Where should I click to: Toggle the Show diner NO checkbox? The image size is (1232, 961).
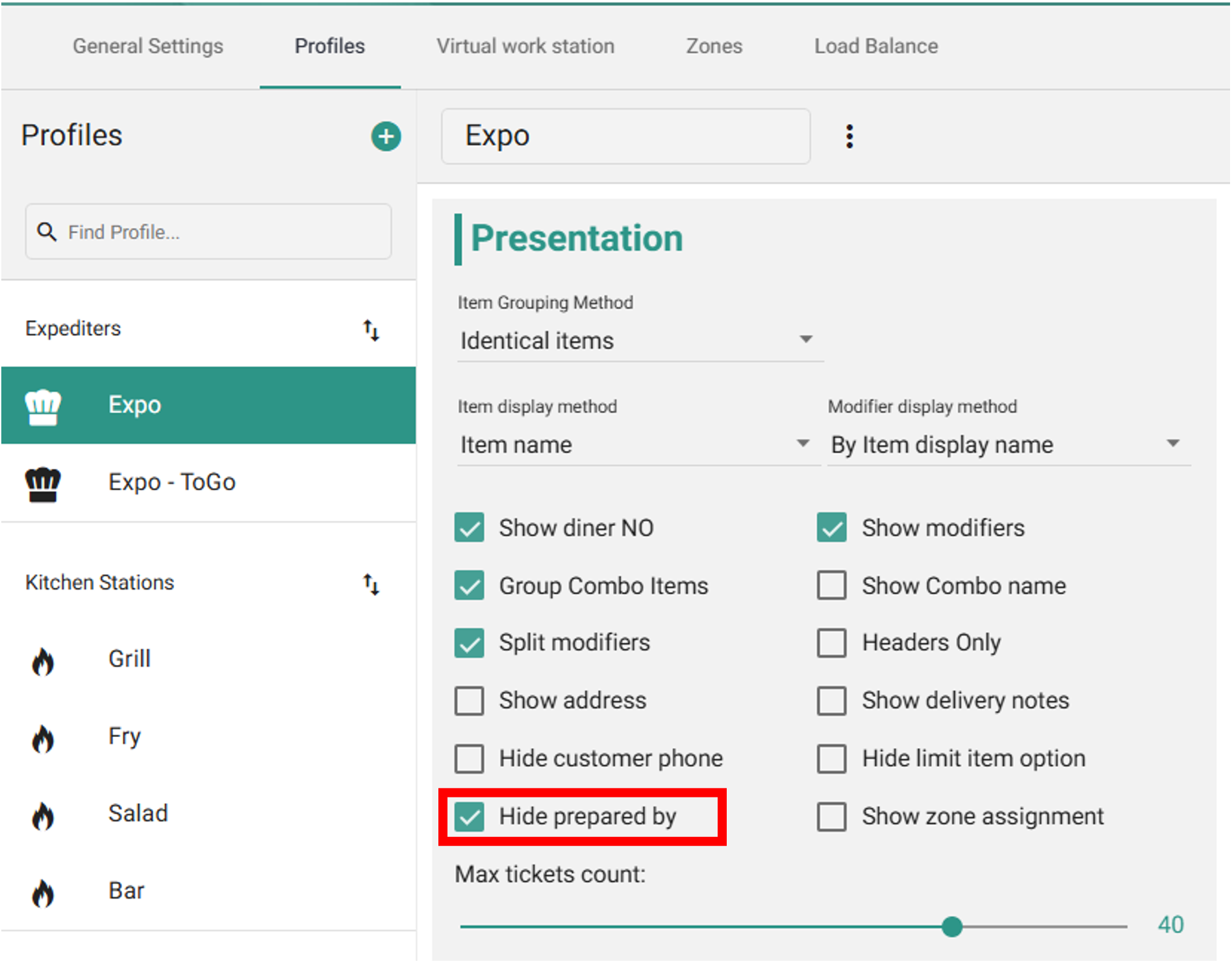(469, 527)
